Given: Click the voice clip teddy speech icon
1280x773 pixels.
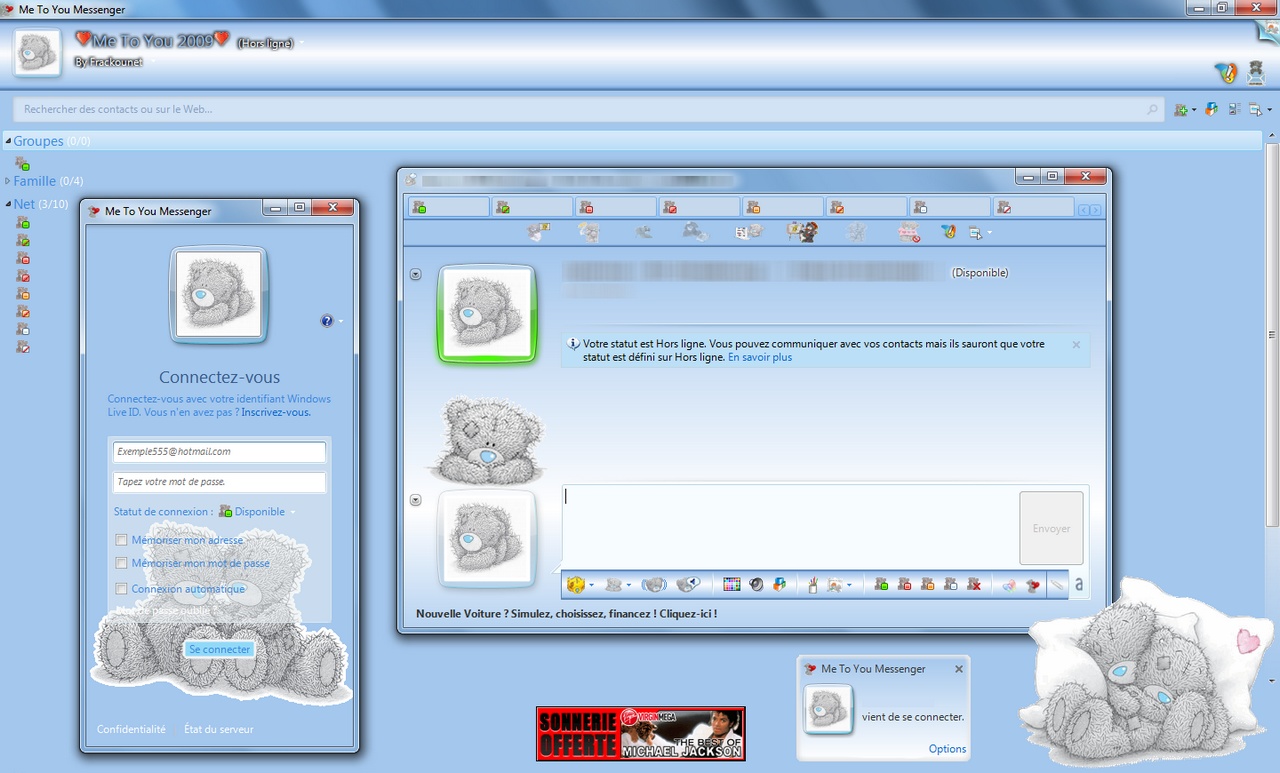Looking at the screenshot, I should pyautogui.click(x=687, y=584).
